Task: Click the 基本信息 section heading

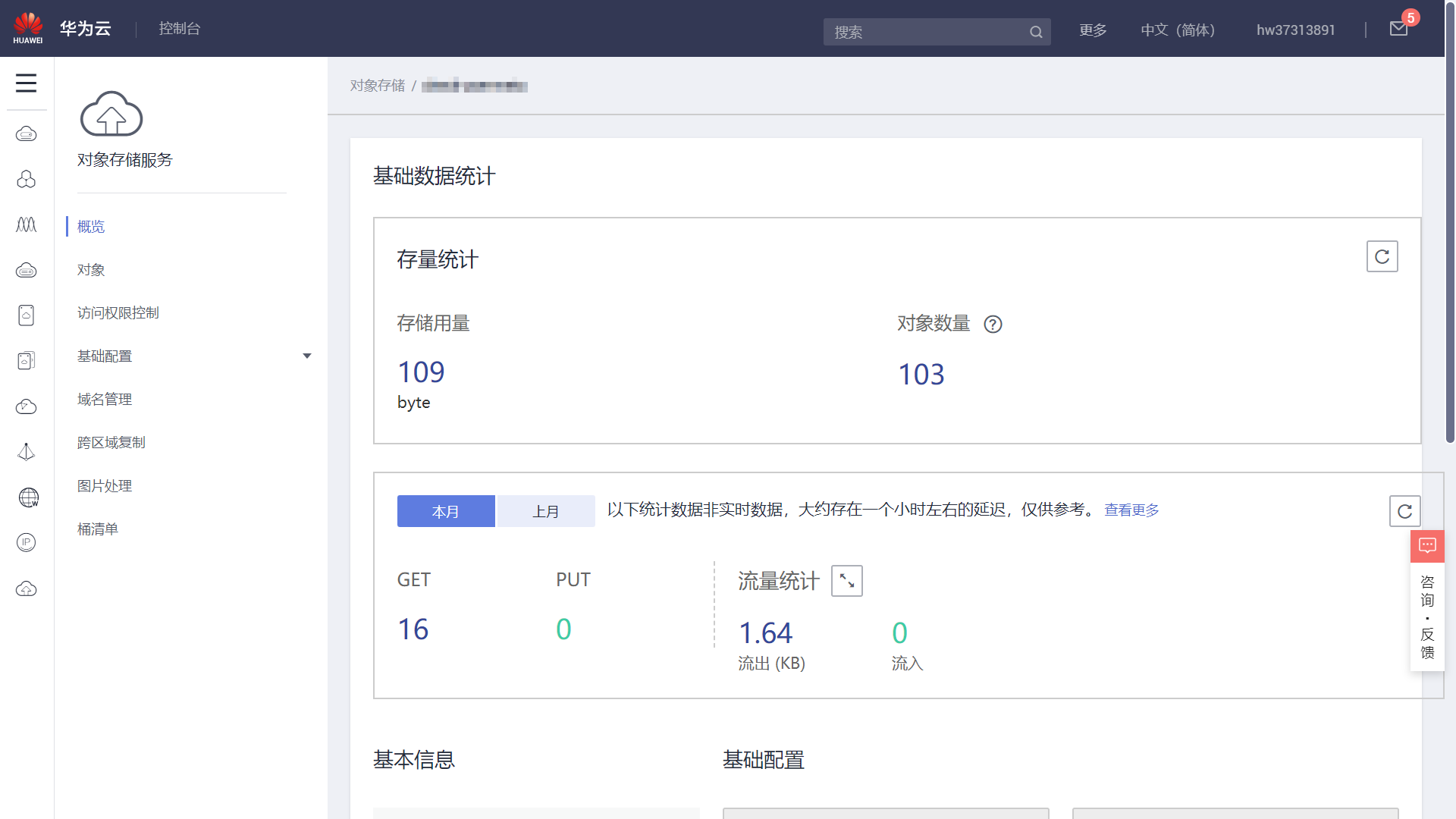Action: pyautogui.click(x=414, y=760)
